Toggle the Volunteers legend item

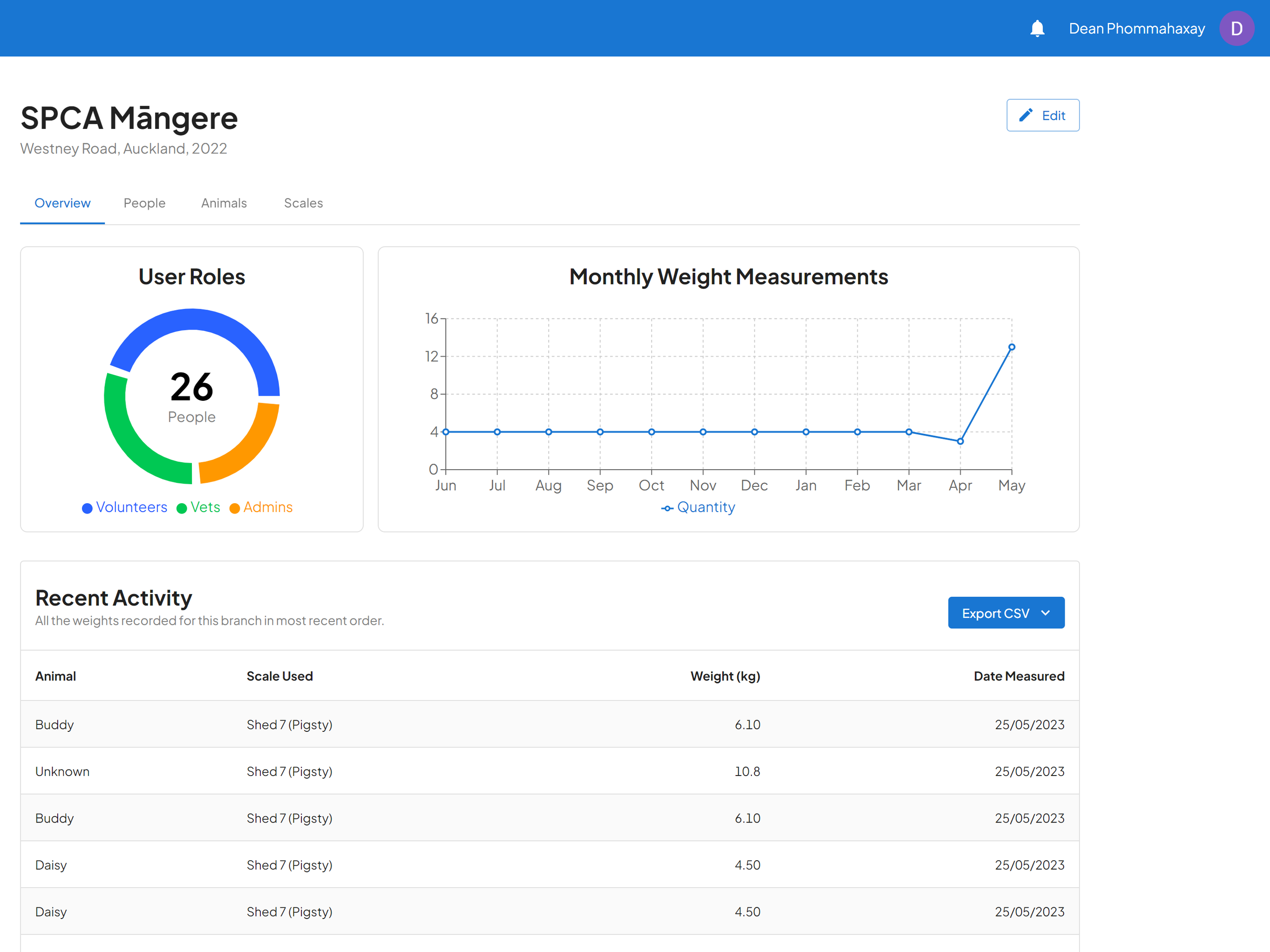tap(125, 507)
